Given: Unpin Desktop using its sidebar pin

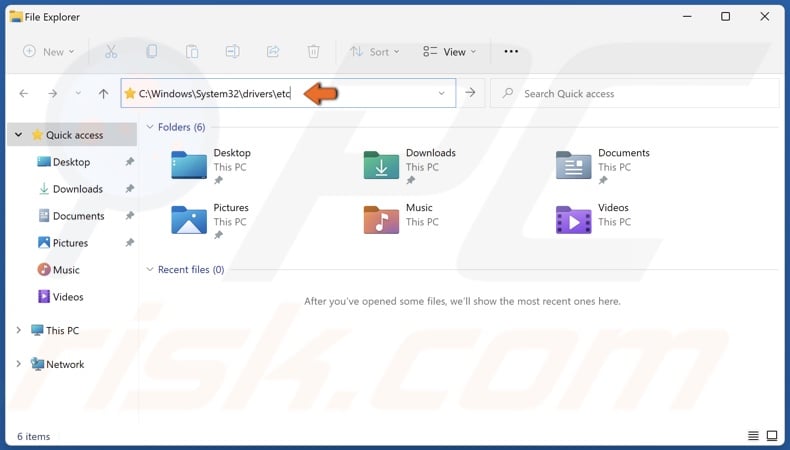Looking at the screenshot, I should pos(129,161).
